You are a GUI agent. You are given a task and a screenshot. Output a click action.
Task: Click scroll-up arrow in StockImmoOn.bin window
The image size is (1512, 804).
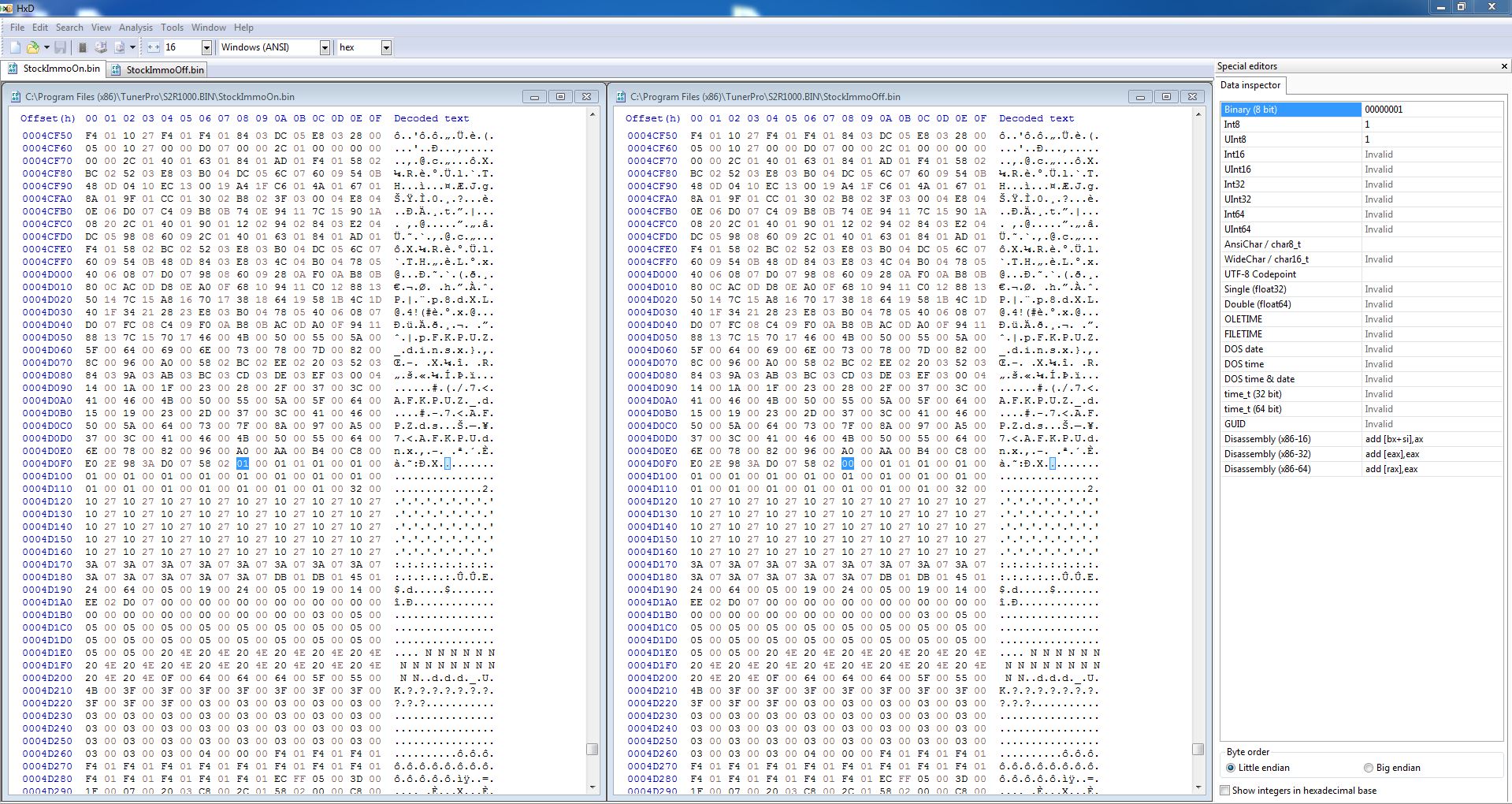point(593,115)
